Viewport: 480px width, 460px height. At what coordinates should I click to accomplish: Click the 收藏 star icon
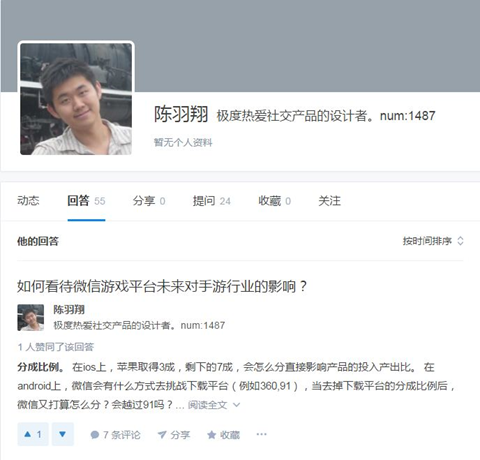click(x=211, y=435)
